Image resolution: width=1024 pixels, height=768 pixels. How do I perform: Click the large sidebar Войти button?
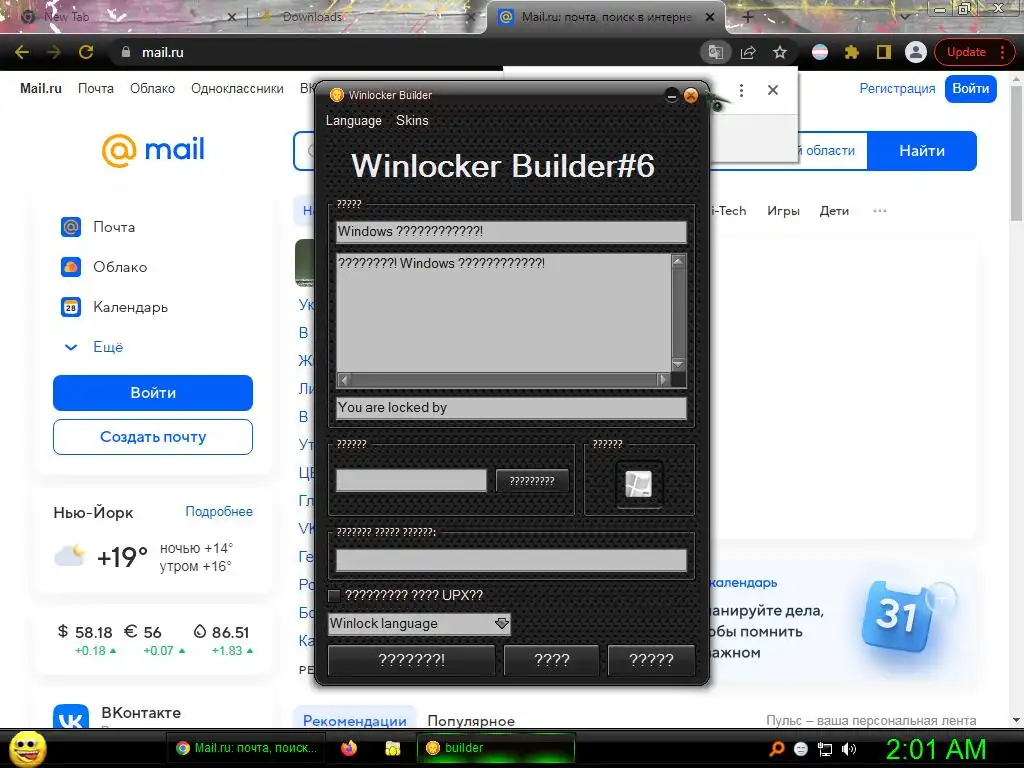click(x=153, y=392)
